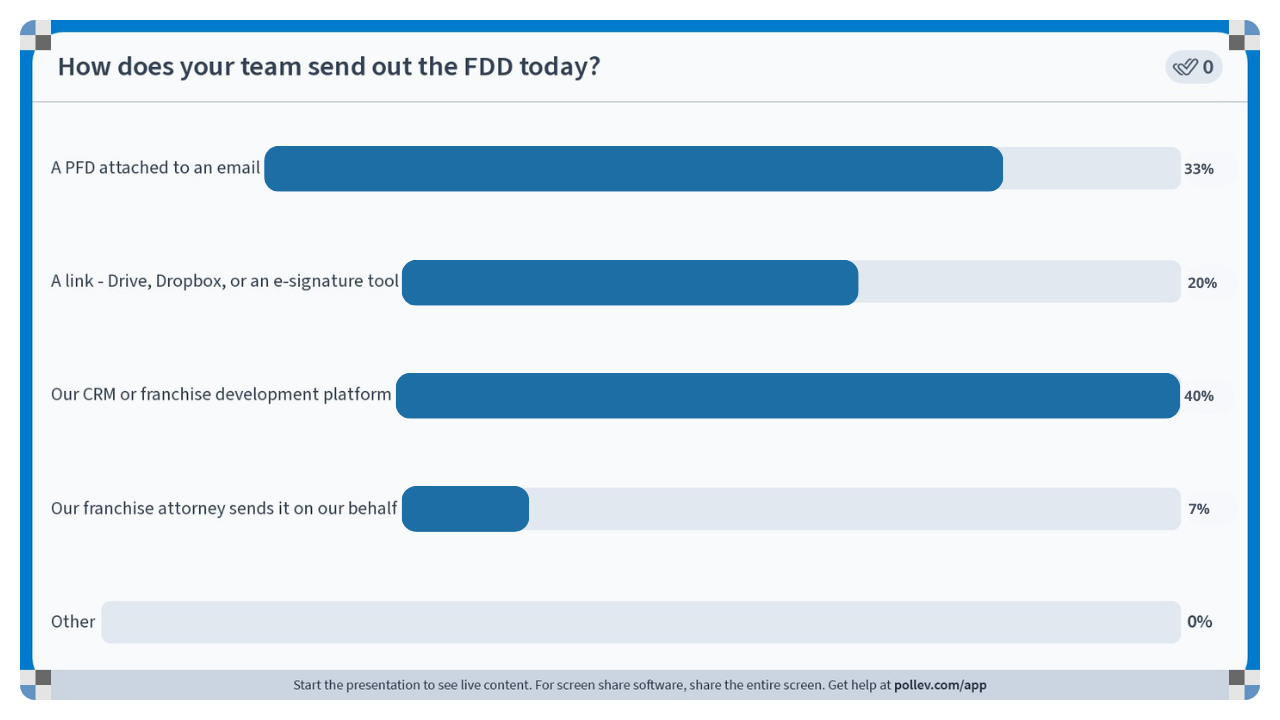The height and width of the screenshot is (720, 1280).
Task: Click the response count checkmark icon
Action: 1185,67
